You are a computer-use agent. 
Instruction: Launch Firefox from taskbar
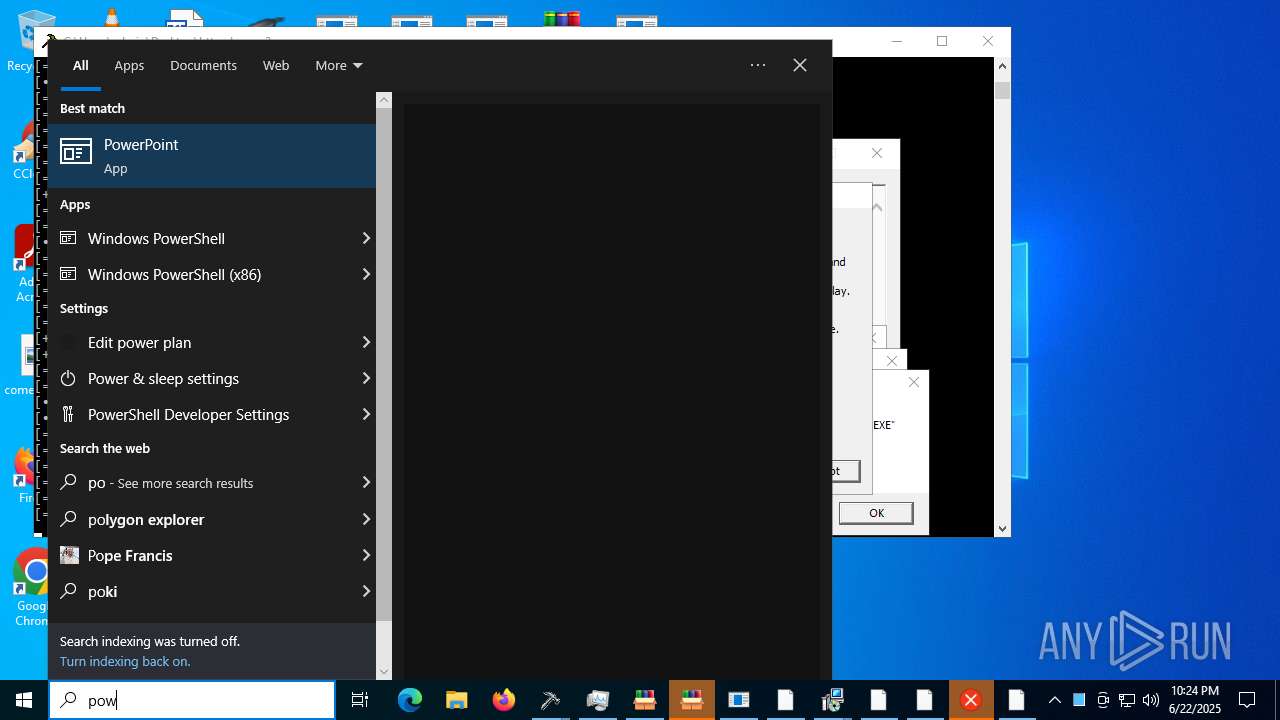pos(504,700)
